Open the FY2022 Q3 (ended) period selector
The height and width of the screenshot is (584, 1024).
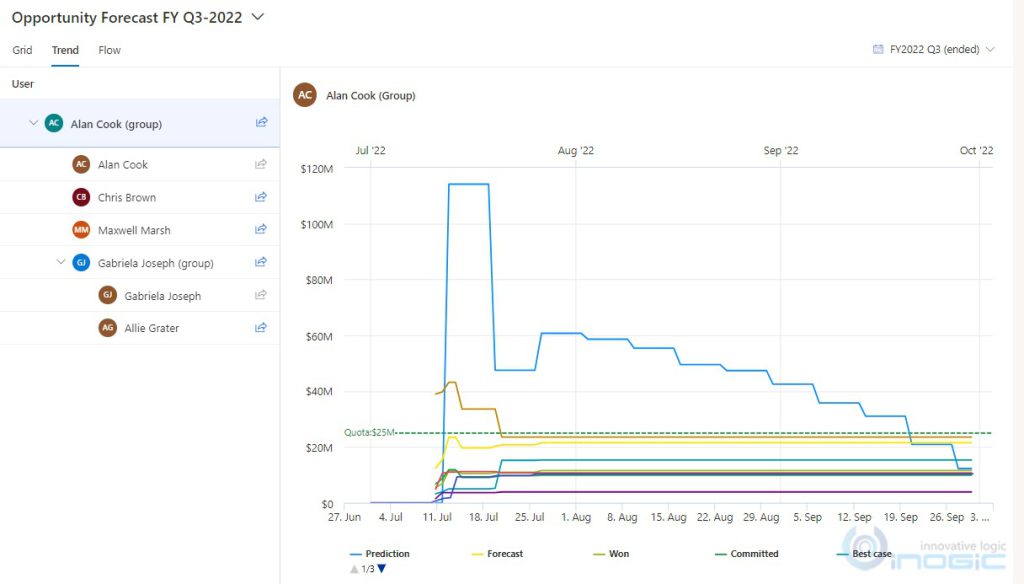point(935,48)
